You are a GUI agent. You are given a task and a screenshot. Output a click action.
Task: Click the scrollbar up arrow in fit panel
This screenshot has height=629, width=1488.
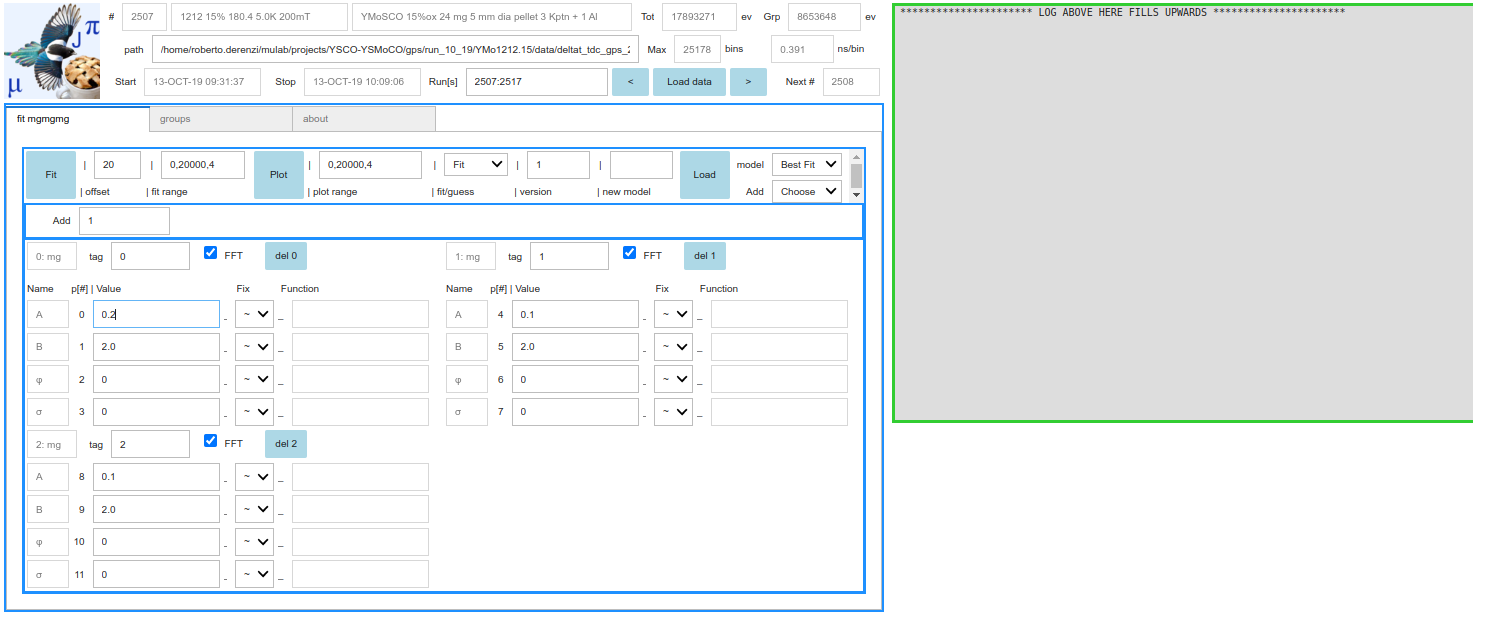point(856,157)
